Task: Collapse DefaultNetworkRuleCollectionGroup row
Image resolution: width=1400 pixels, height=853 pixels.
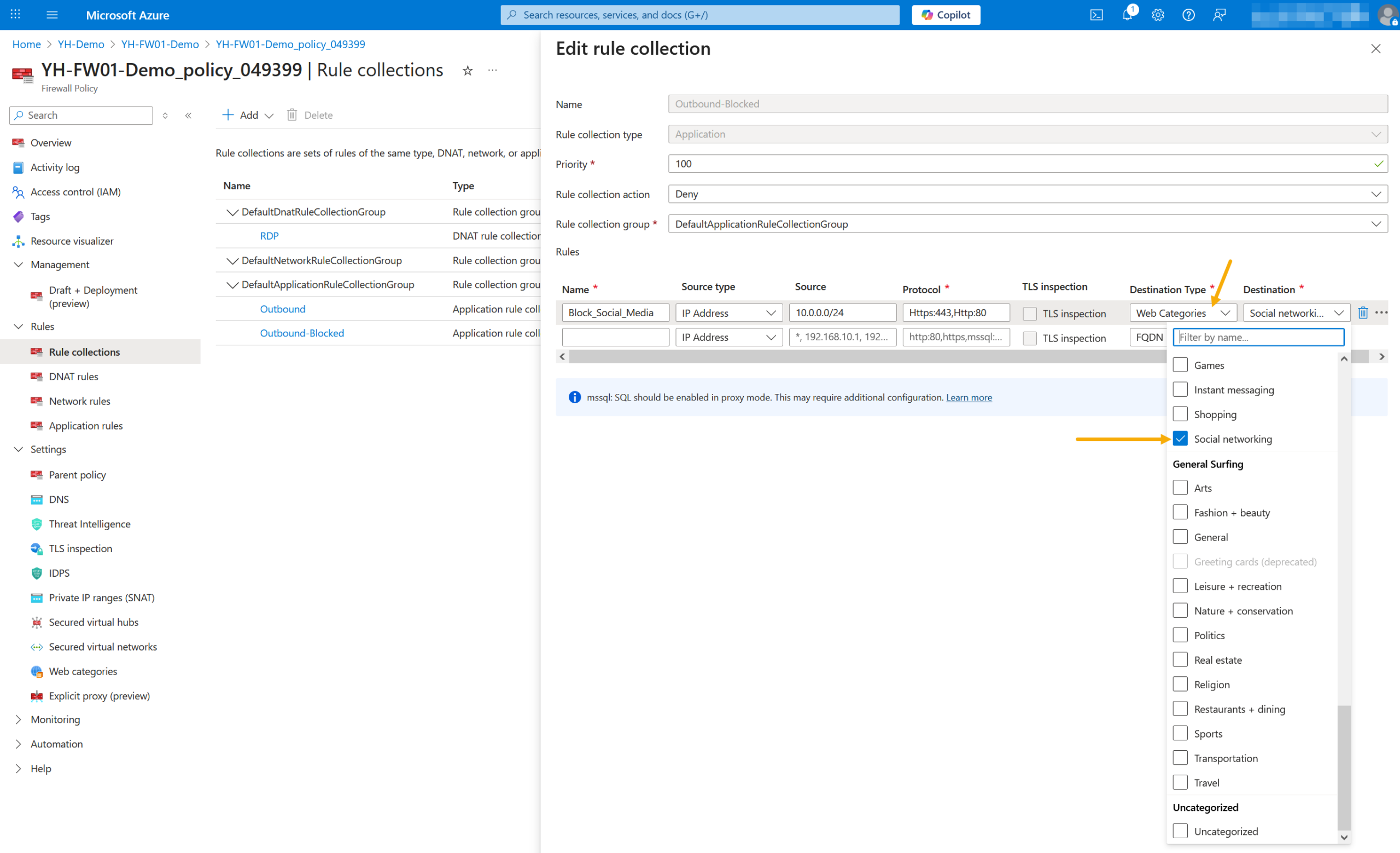Action: [x=232, y=261]
